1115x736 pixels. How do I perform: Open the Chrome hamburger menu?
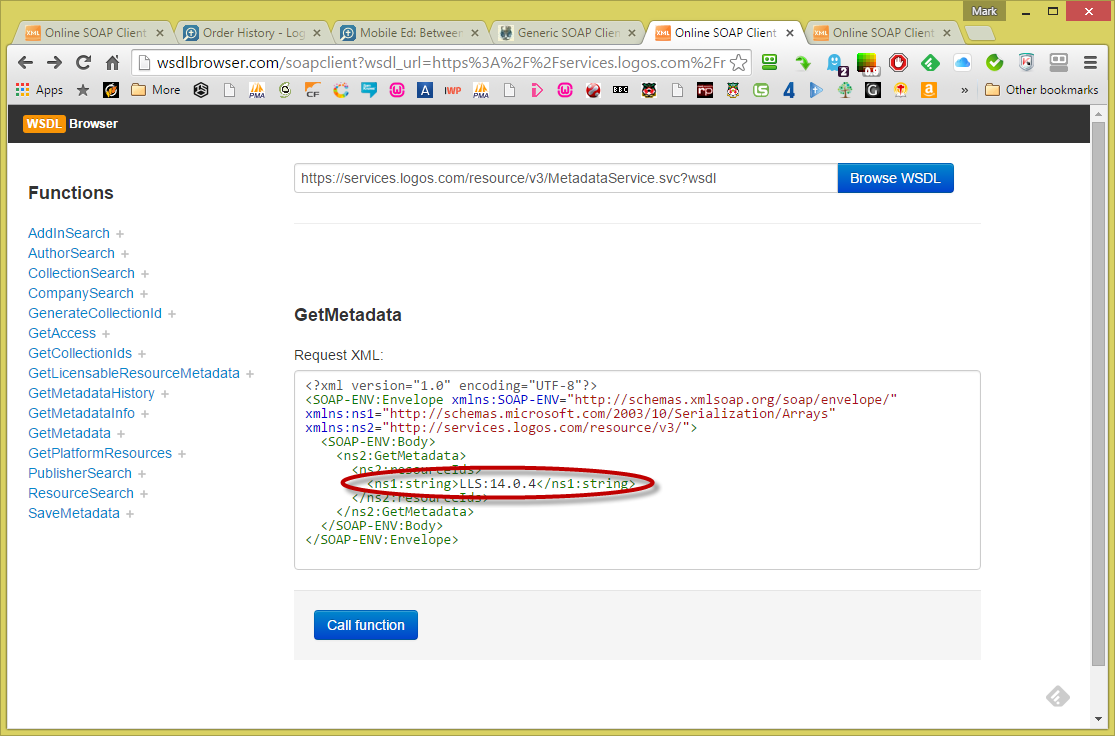[1089, 63]
